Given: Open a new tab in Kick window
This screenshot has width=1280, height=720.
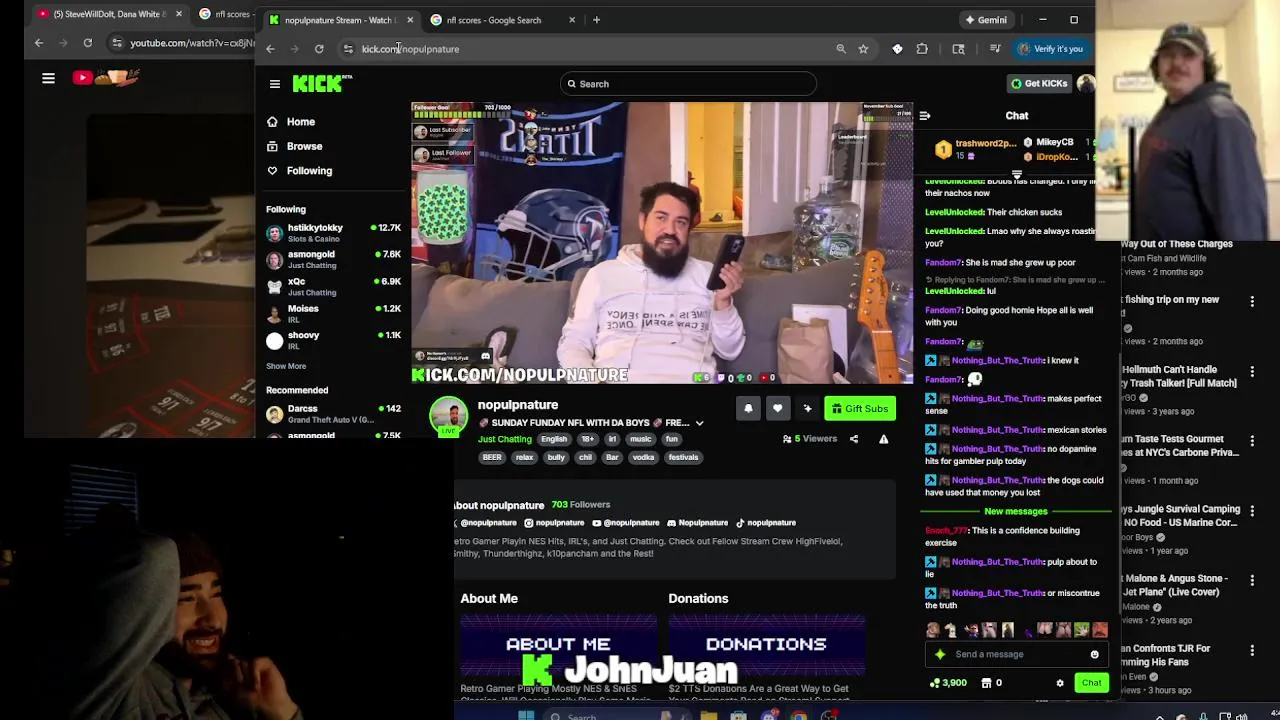Looking at the screenshot, I should click(596, 20).
